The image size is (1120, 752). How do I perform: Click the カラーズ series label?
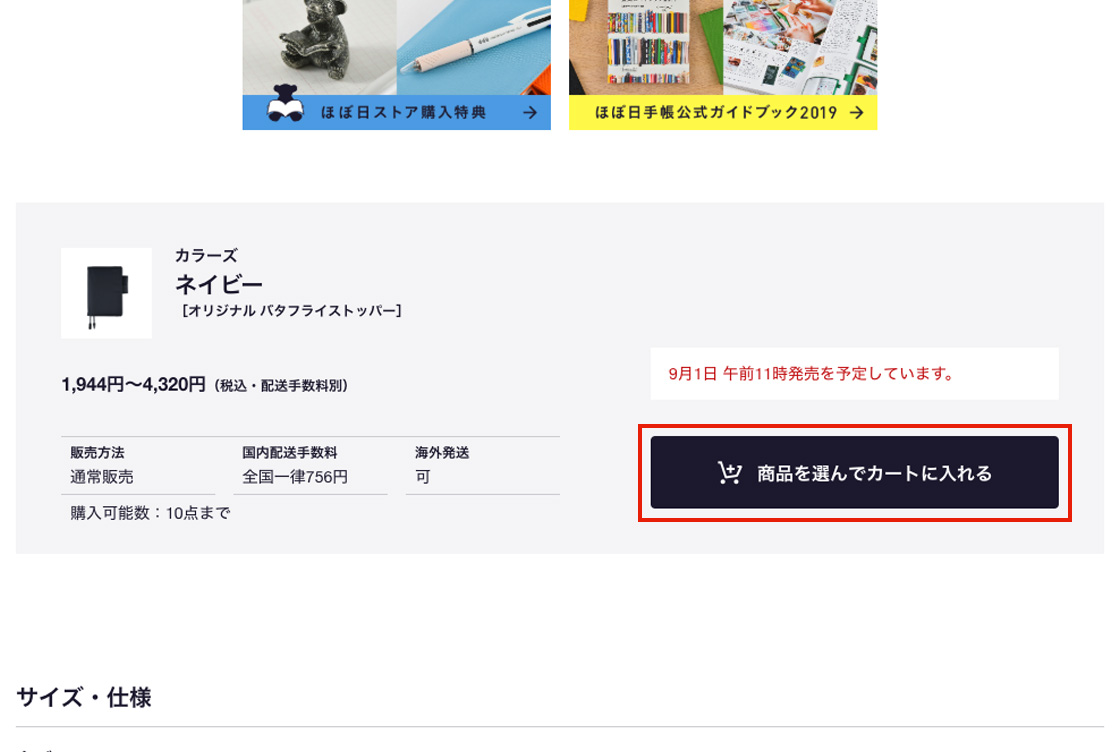(206, 256)
